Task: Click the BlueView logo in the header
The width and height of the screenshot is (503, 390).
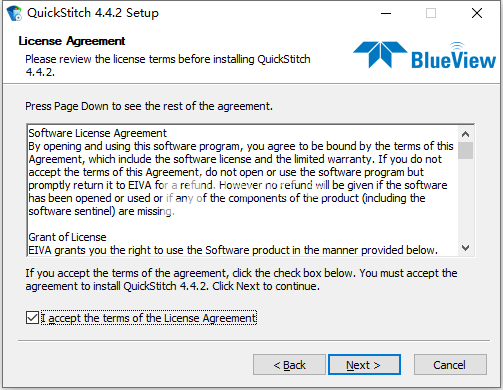Action: (425, 55)
